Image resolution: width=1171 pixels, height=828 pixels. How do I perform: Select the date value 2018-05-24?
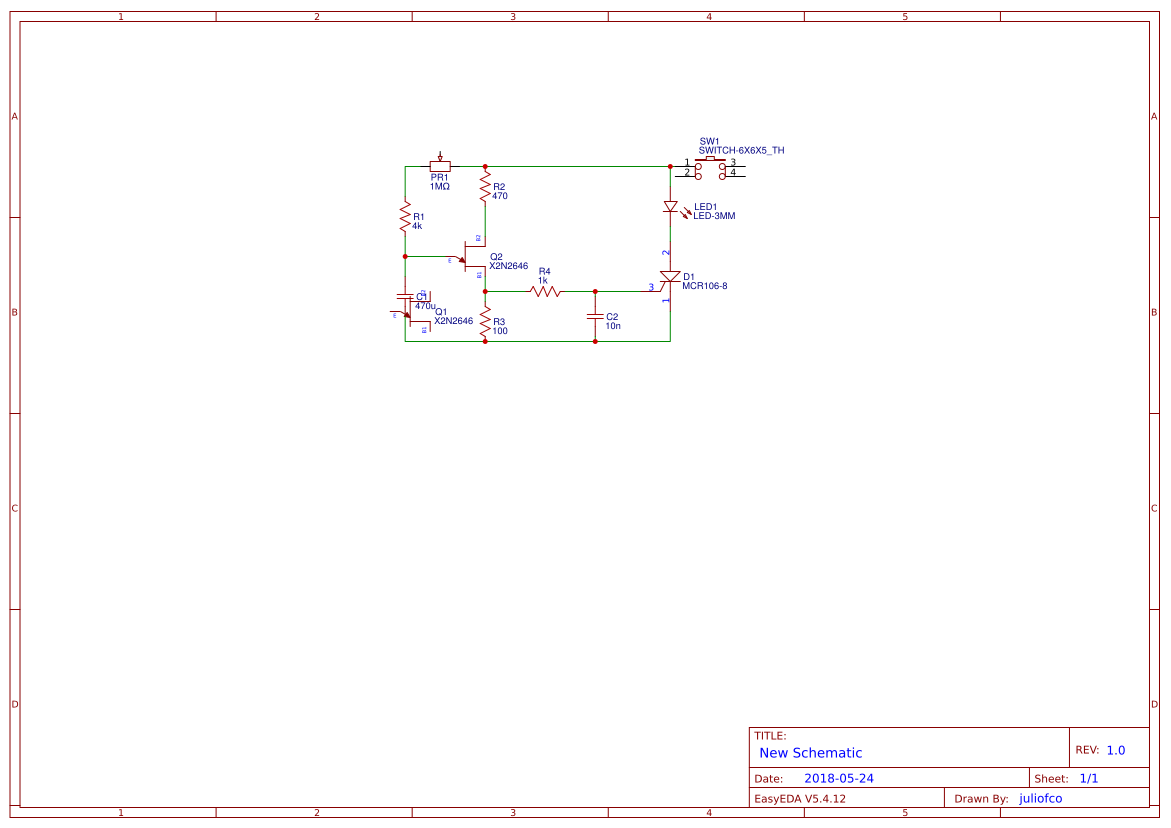coord(838,778)
